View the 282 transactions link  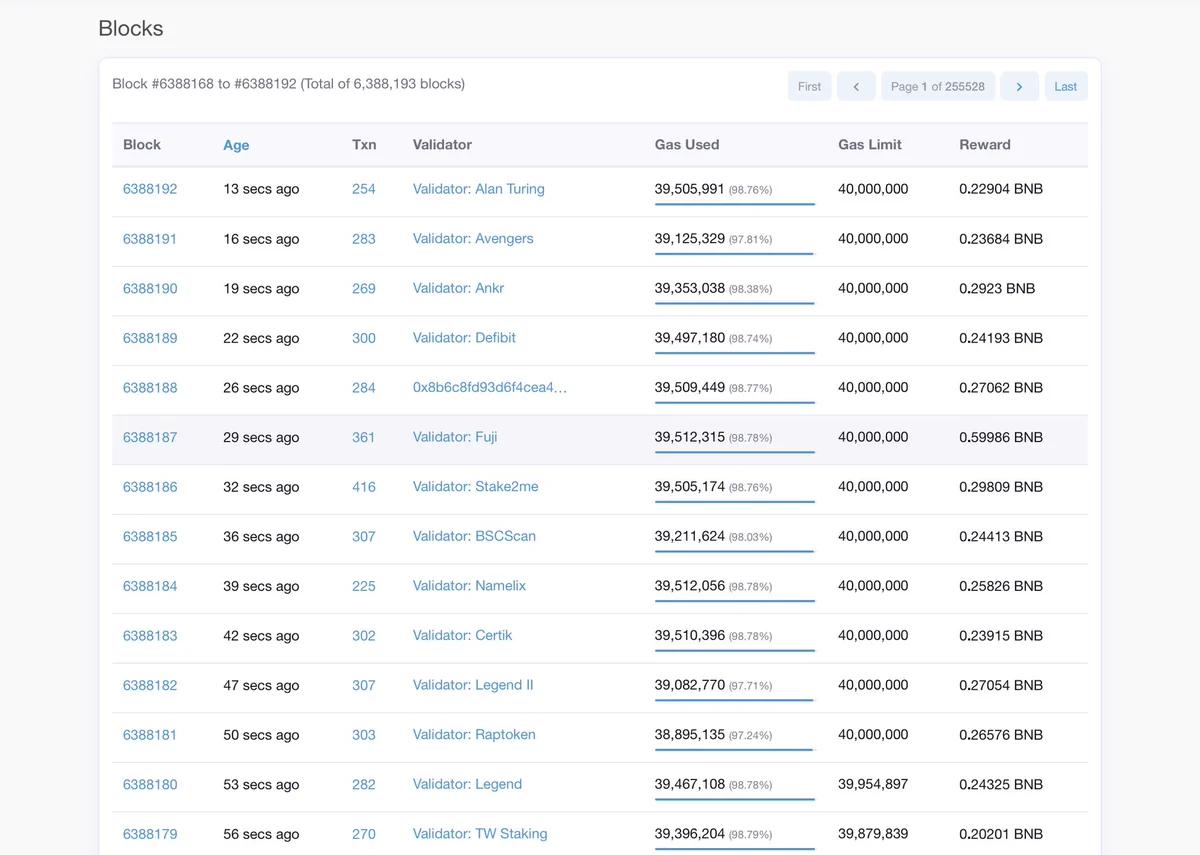click(364, 784)
